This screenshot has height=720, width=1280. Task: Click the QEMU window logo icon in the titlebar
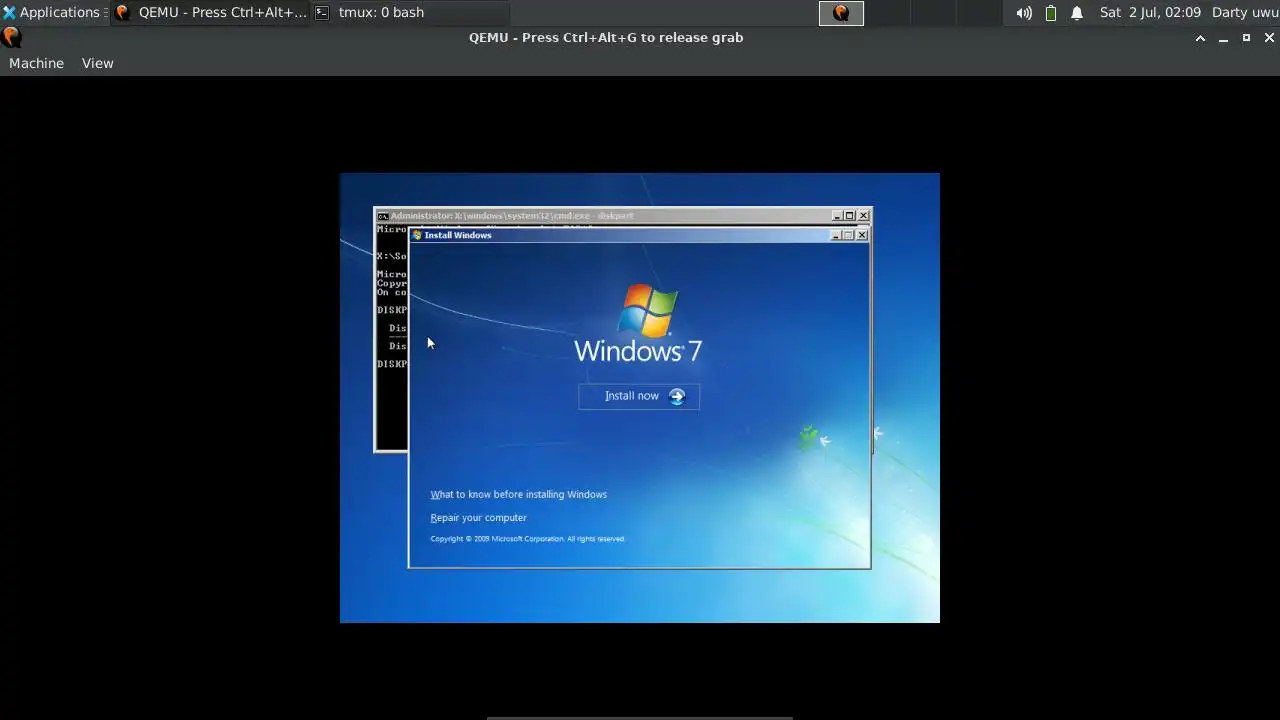(x=11, y=37)
